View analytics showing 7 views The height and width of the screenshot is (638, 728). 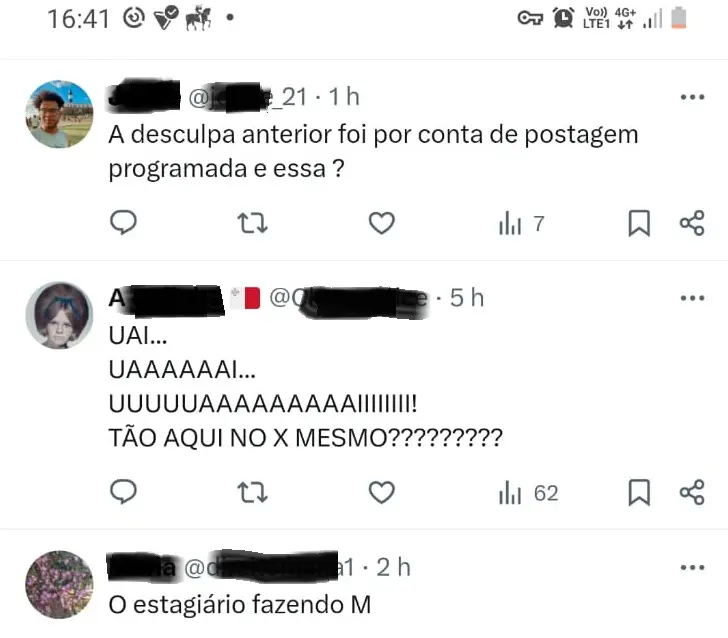521,223
